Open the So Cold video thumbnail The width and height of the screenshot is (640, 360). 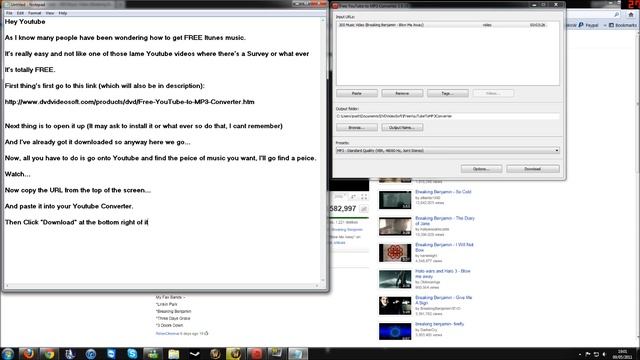coord(395,200)
